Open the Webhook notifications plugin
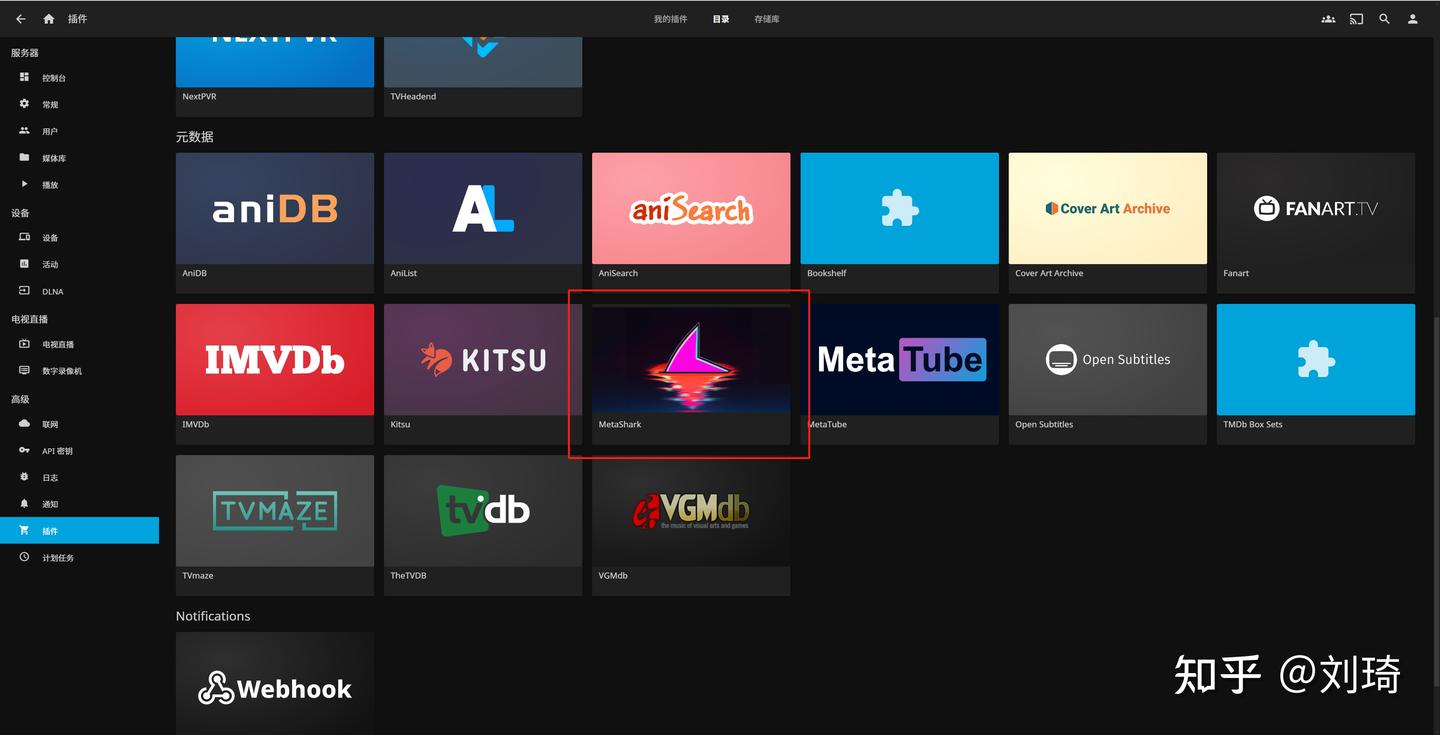Image resolution: width=1440 pixels, height=735 pixels. click(x=275, y=684)
